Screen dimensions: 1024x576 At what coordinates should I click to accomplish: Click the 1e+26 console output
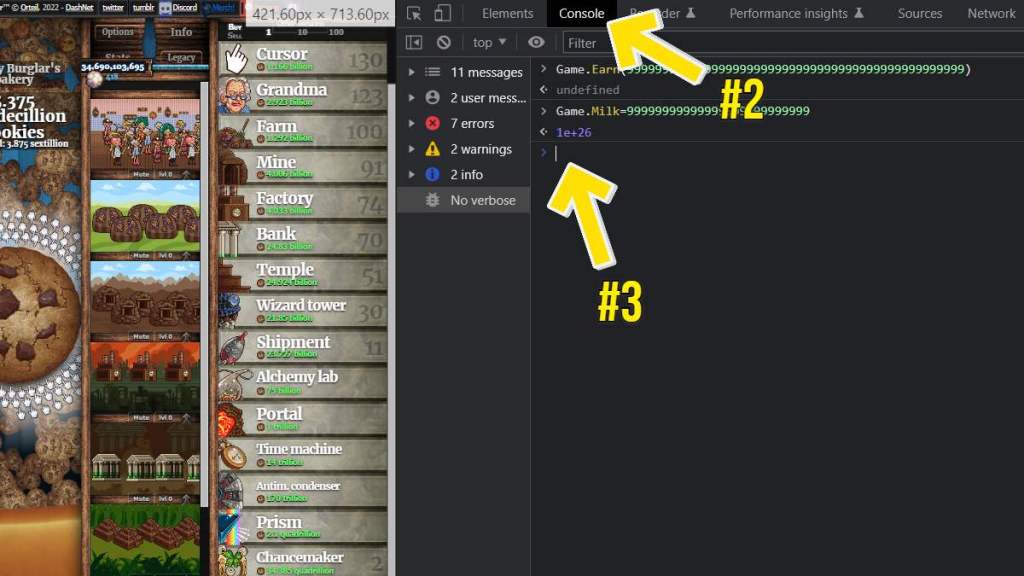click(x=573, y=132)
